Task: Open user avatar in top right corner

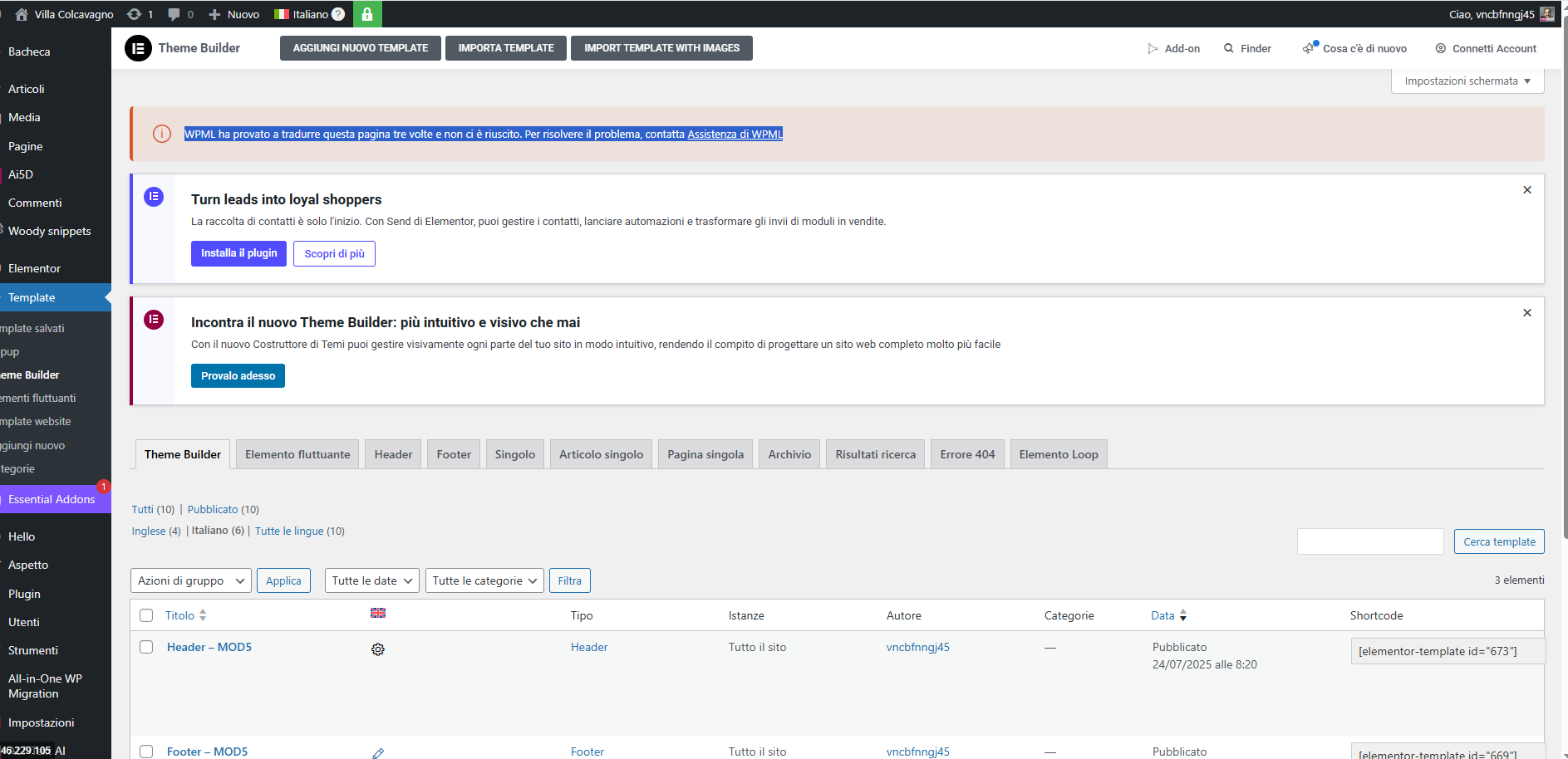Action: pyautogui.click(x=1546, y=14)
